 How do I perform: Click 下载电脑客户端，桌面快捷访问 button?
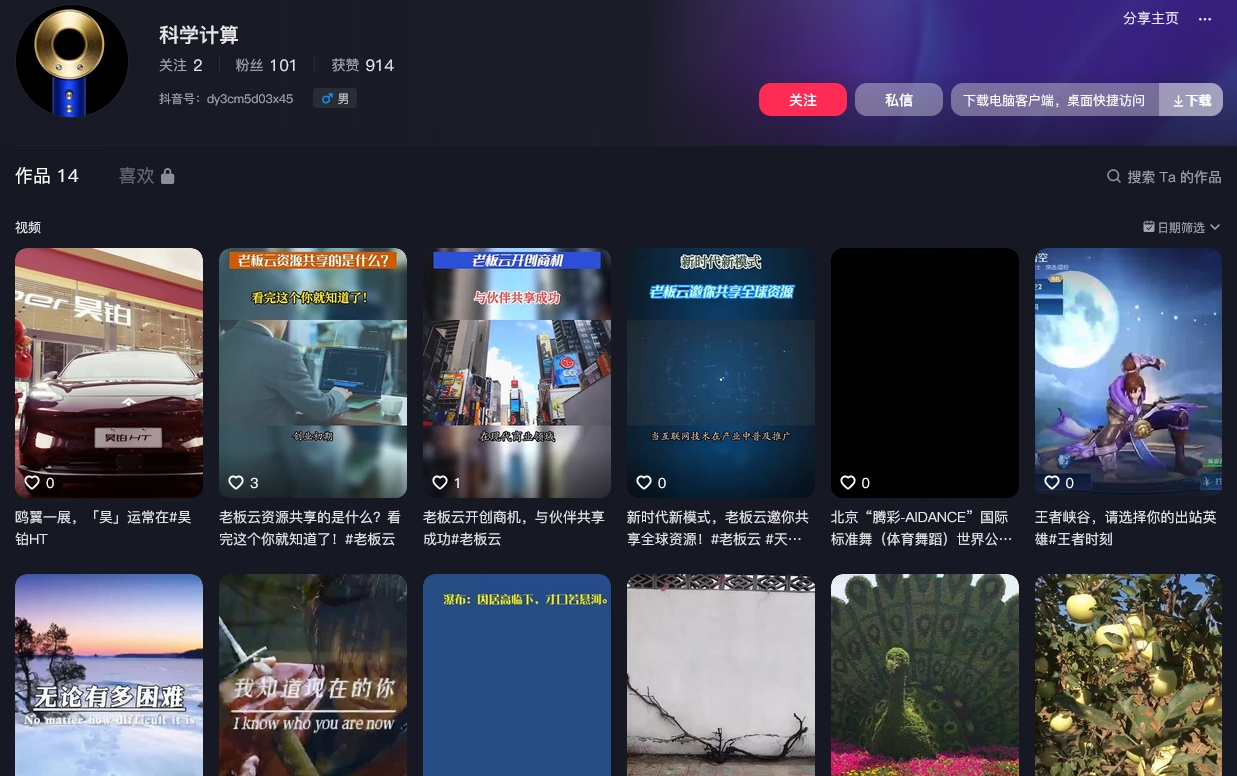click(1055, 100)
